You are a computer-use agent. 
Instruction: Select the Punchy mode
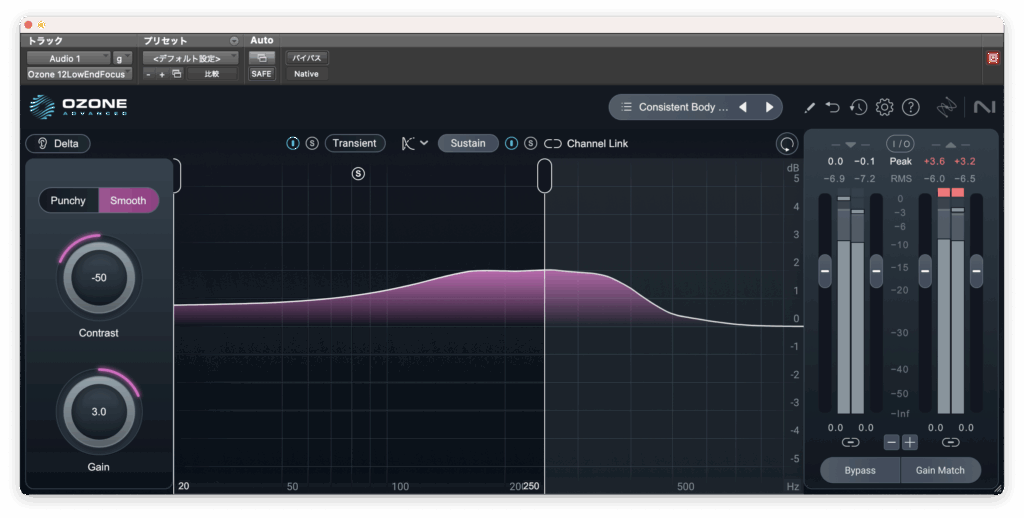coord(68,200)
